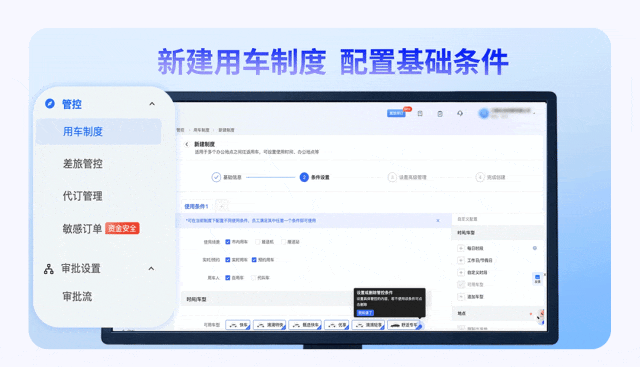Viewport: 640px width, 367px height.
Task: Select step 2 条件设置 in the wizard
Action: point(315,177)
